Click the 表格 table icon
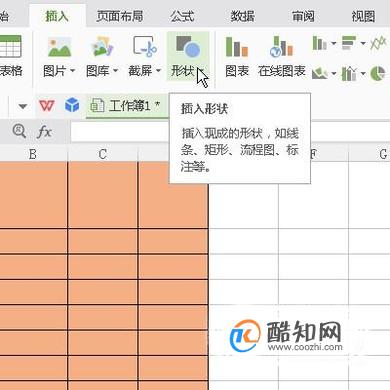The image size is (390, 390). pos(11,46)
